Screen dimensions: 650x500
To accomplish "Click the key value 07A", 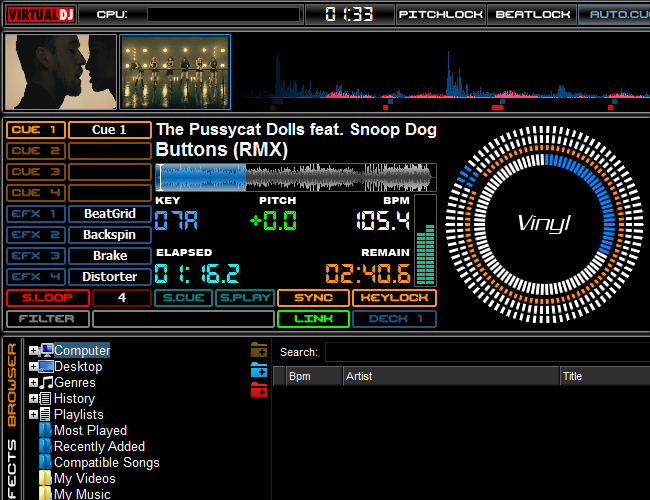I will [176, 221].
